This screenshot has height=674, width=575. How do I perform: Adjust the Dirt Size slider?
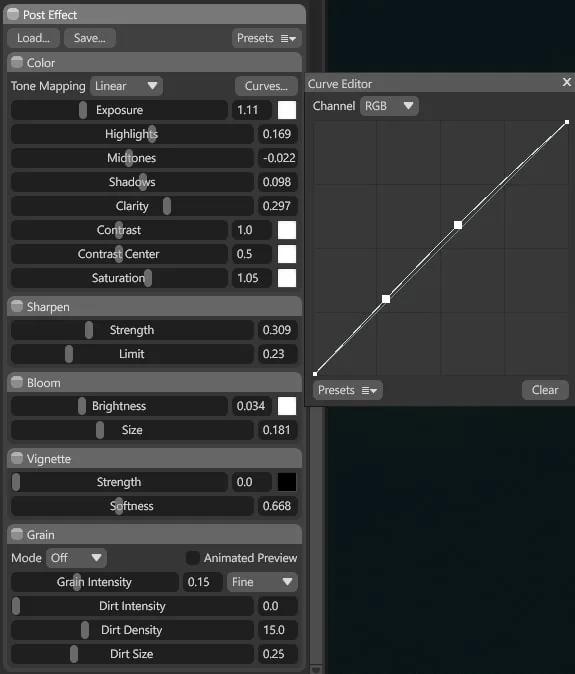click(x=132, y=654)
